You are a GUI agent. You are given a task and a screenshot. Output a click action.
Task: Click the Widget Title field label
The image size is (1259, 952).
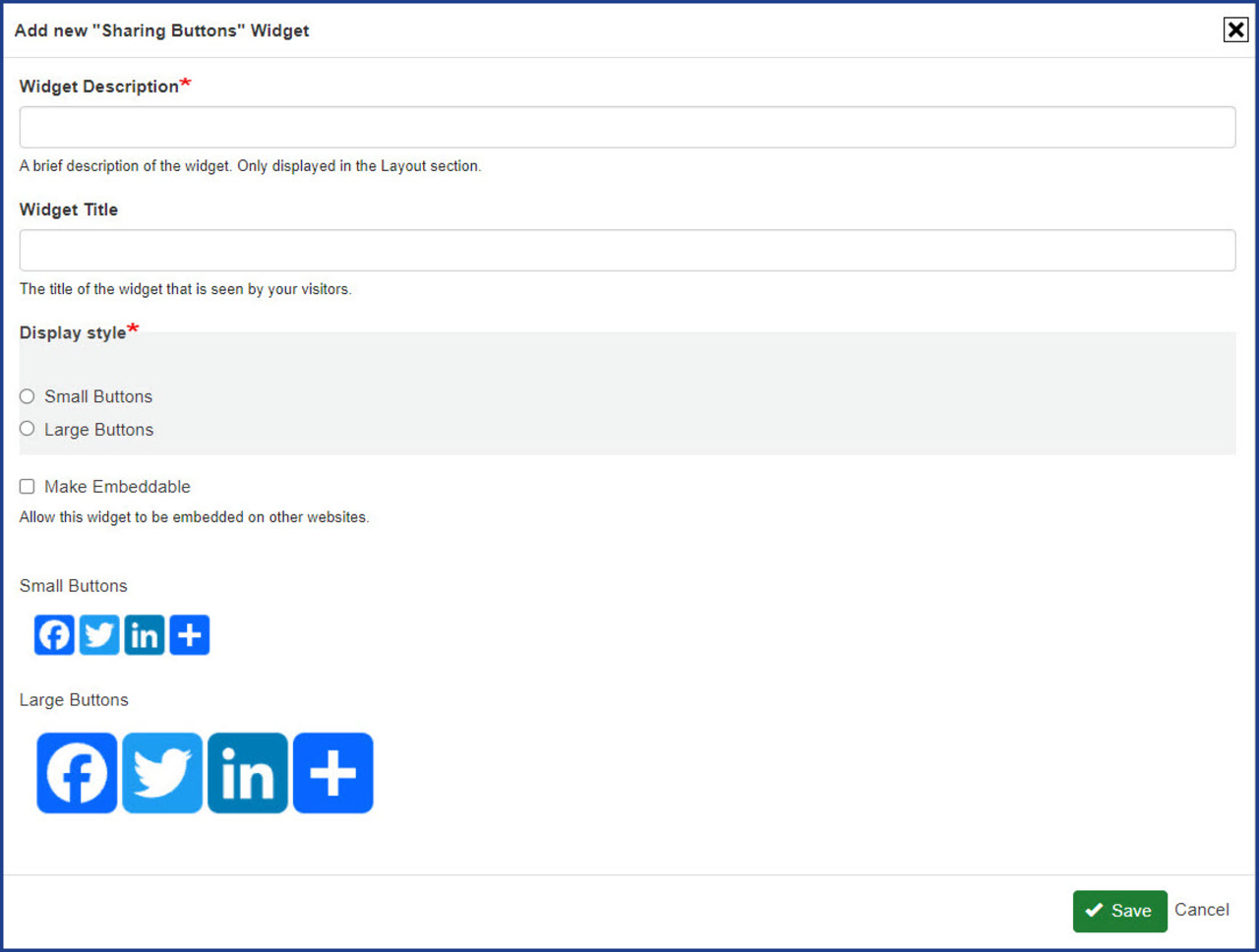(69, 209)
